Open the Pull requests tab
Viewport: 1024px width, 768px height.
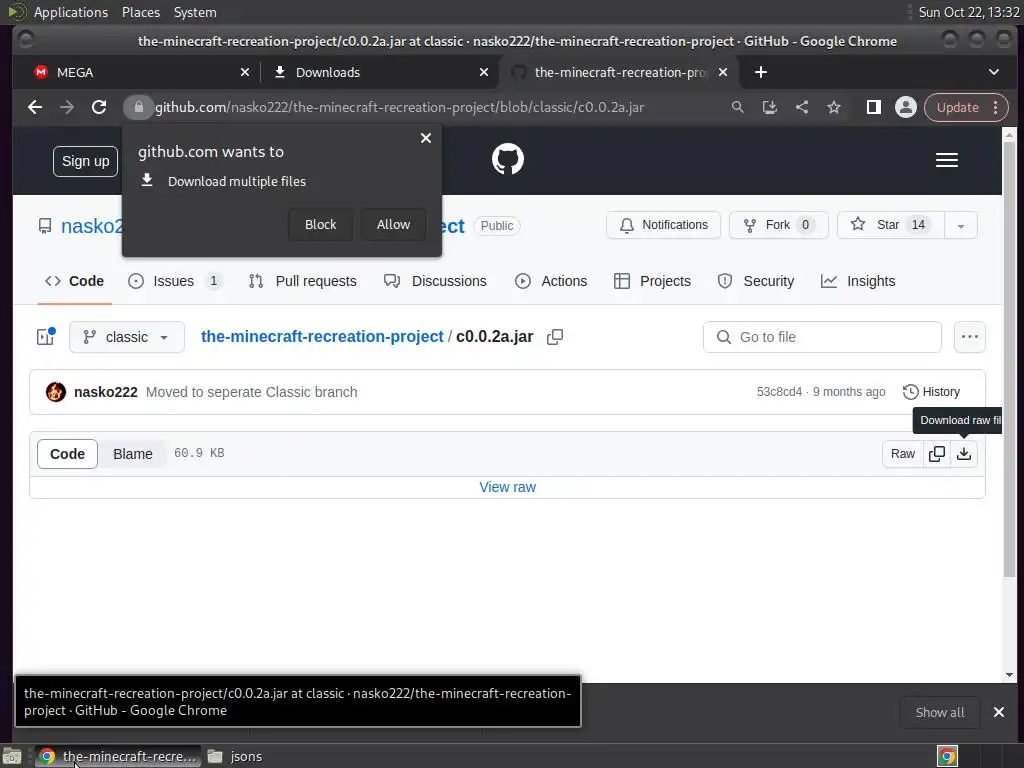pyautogui.click(x=302, y=281)
